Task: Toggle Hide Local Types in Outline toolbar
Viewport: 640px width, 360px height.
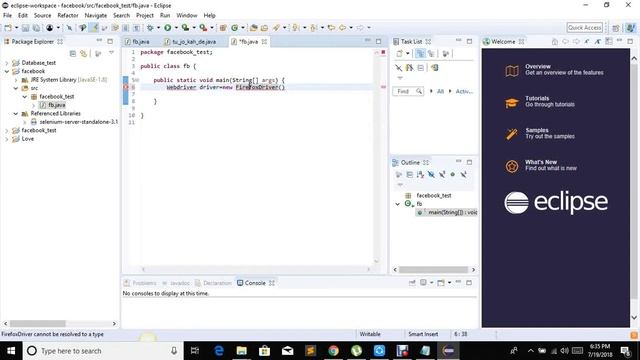Action: (464, 175)
